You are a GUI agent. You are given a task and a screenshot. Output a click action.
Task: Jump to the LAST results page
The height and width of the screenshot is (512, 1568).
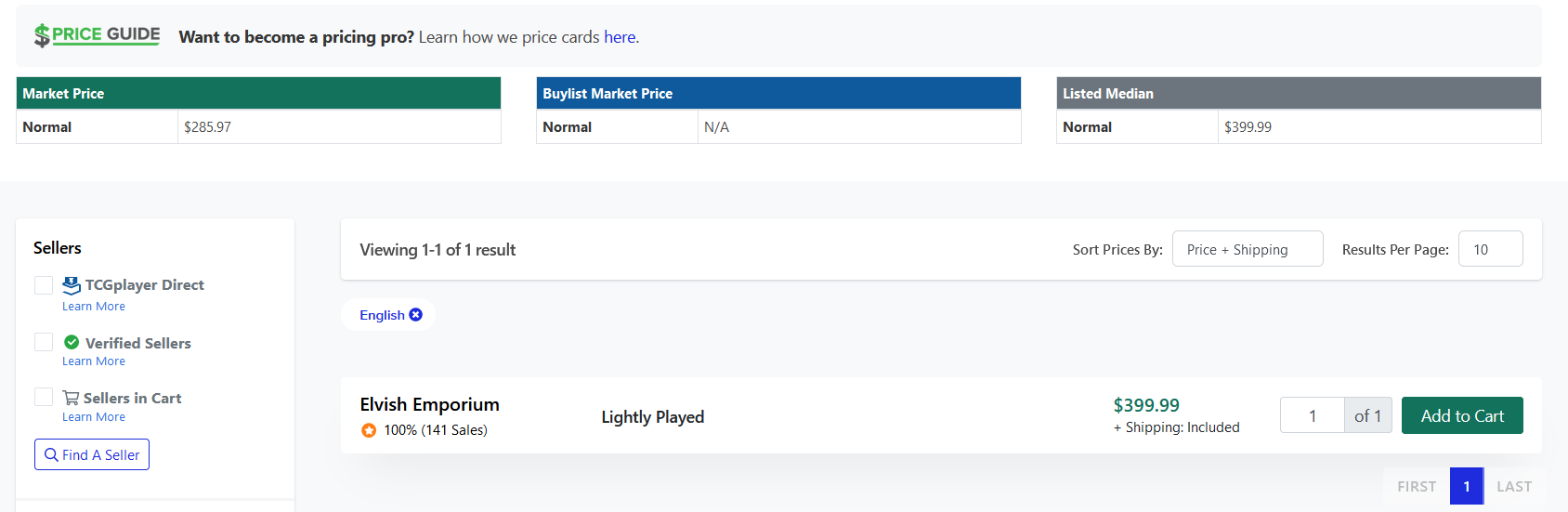[x=1514, y=486]
